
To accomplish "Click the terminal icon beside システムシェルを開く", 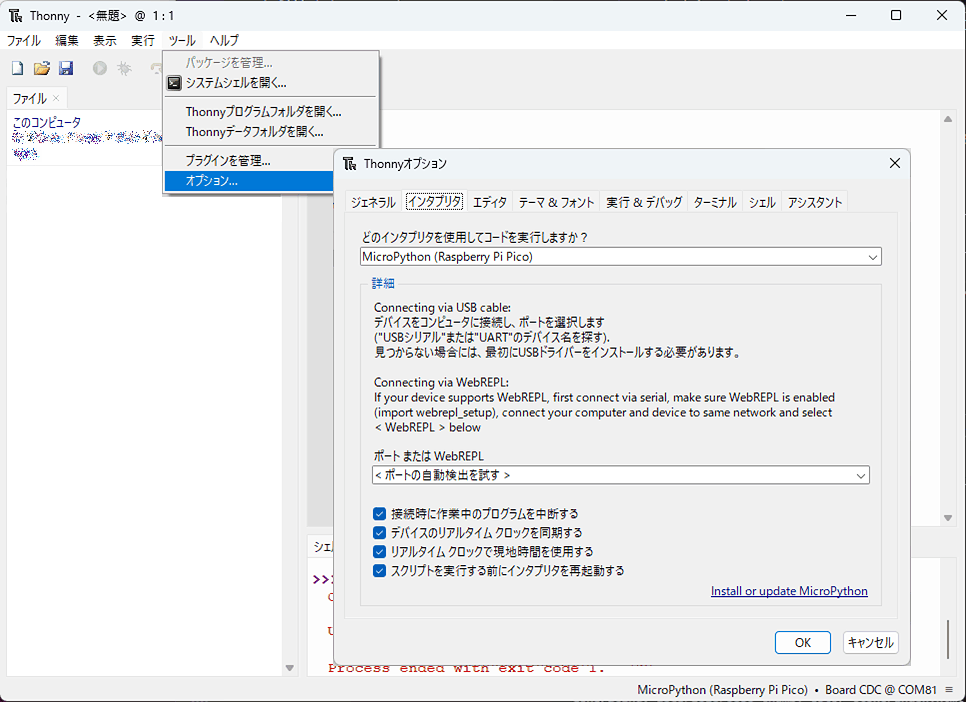I will (x=174, y=83).
